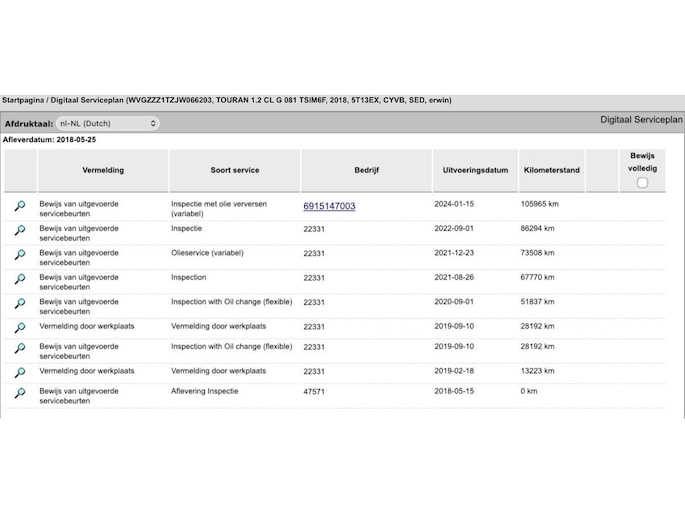The height and width of the screenshot is (513, 685).
Task: Click the 6915147003 company link
Action: [329, 206]
